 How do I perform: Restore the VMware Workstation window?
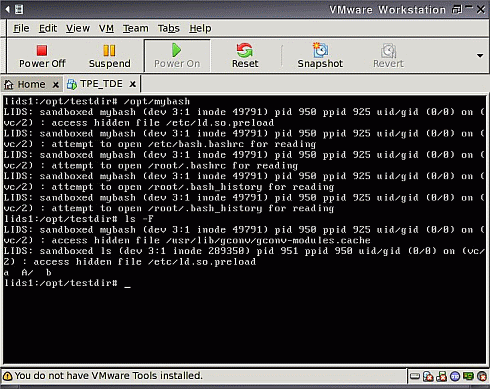pos(457,10)
